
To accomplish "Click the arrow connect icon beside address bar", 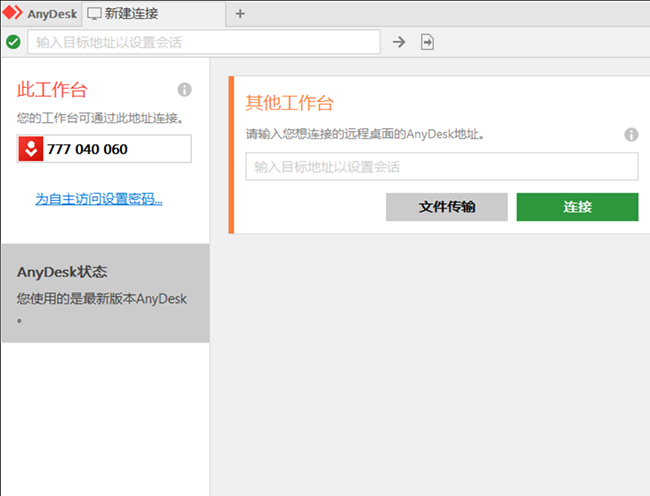I will click(x=399, y=42).
